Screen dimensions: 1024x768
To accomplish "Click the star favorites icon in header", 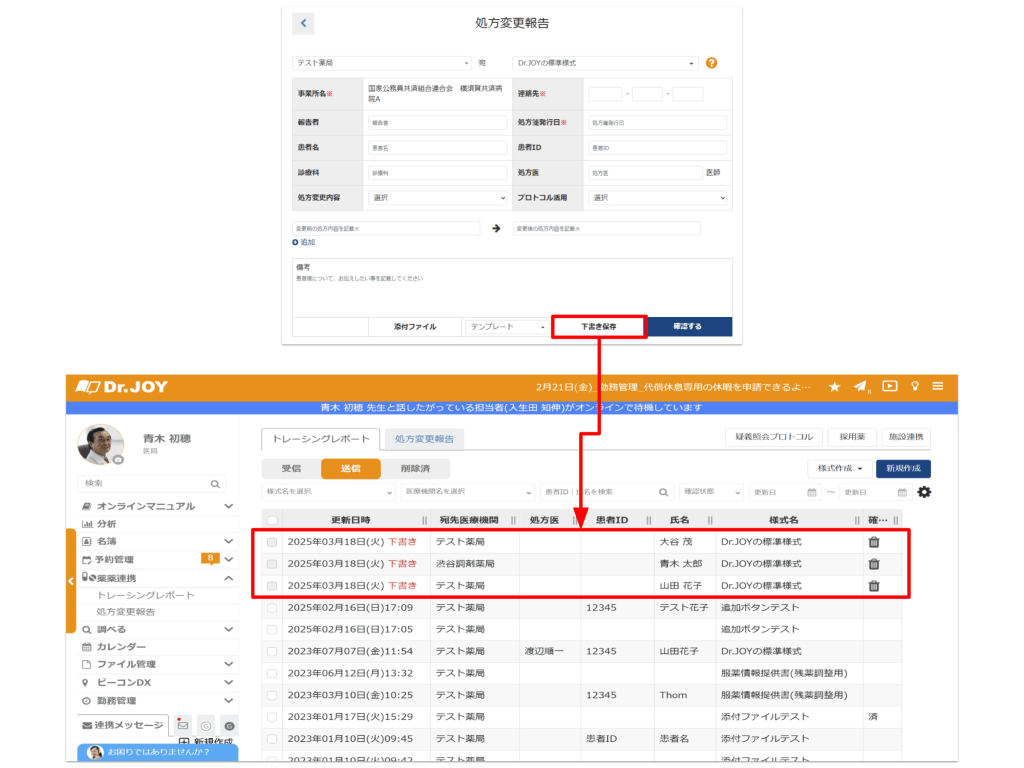I will point(834,387).
